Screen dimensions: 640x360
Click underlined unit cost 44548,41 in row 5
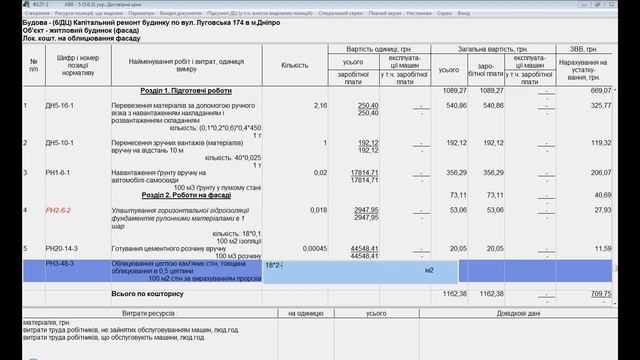(364, 248)
